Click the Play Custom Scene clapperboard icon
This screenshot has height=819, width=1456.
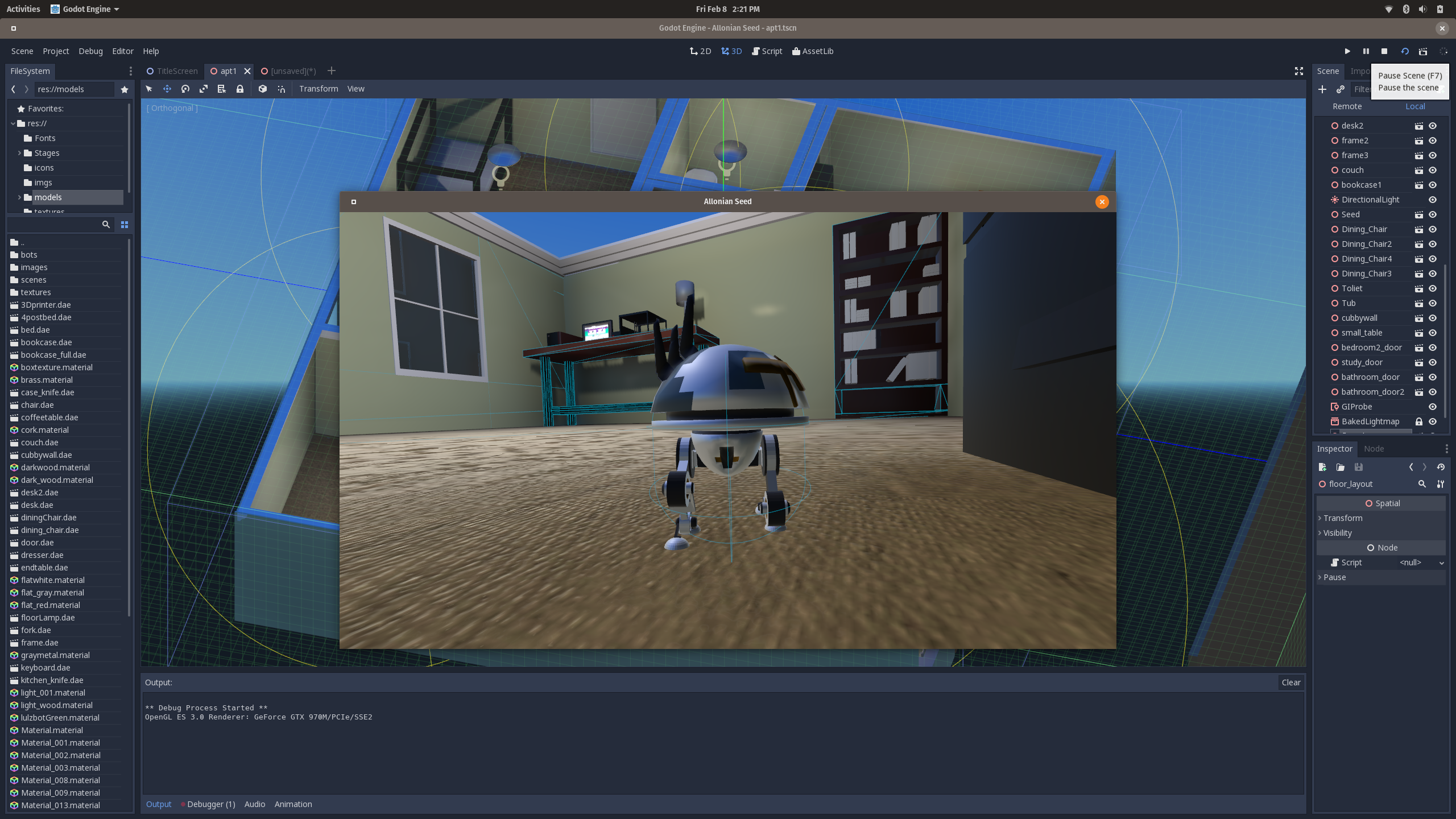pyautogui.click(x=1423, y=51)
